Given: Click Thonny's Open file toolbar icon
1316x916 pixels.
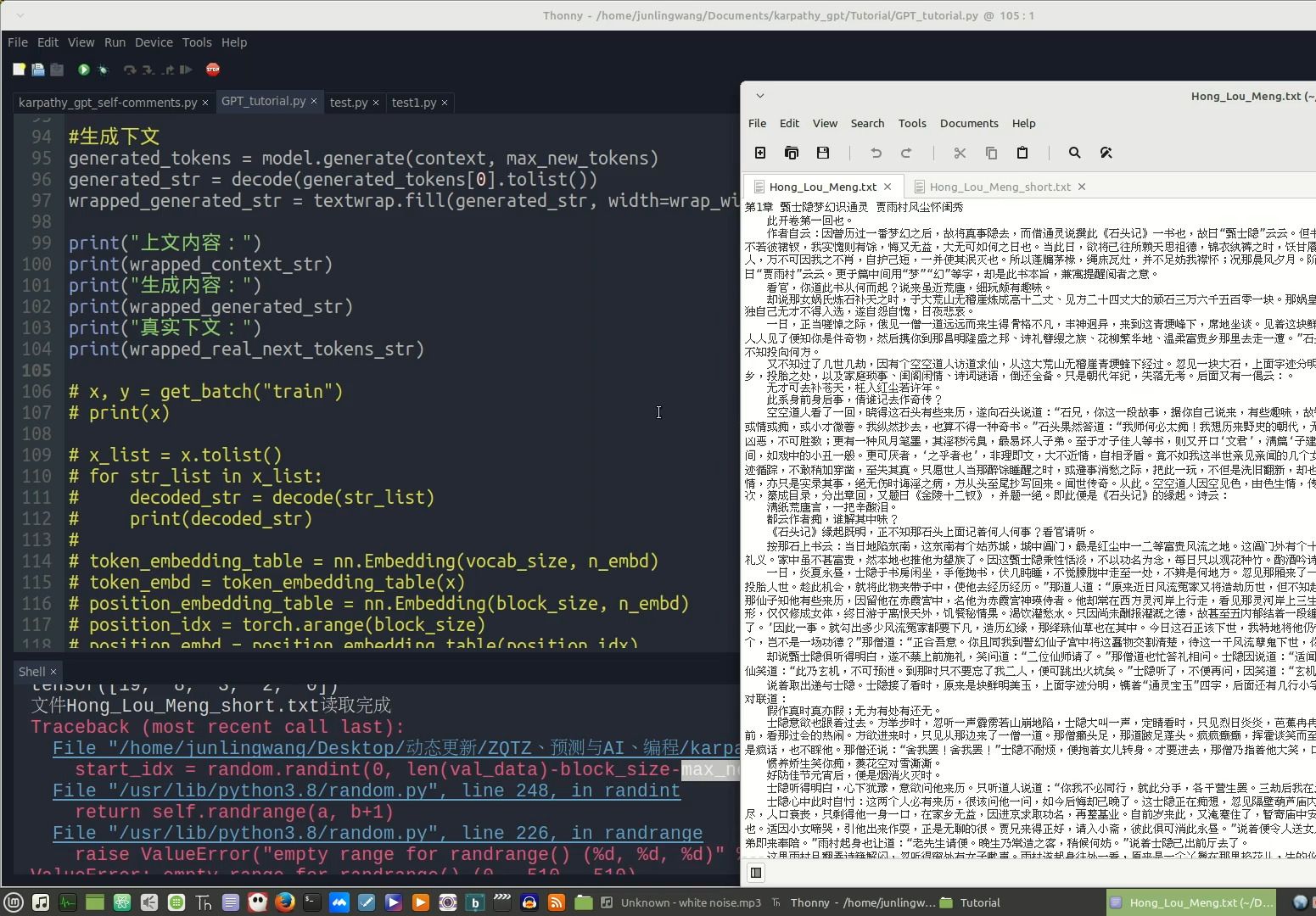Looking at the screenshot, I should (x=38, y=70).
